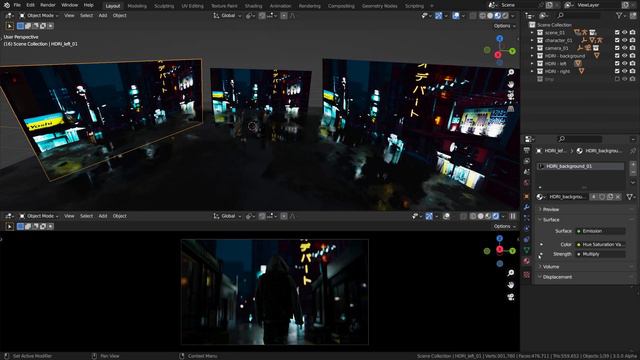
Task: Expand scene_01 collection in outliner
Action: (532, 33)
